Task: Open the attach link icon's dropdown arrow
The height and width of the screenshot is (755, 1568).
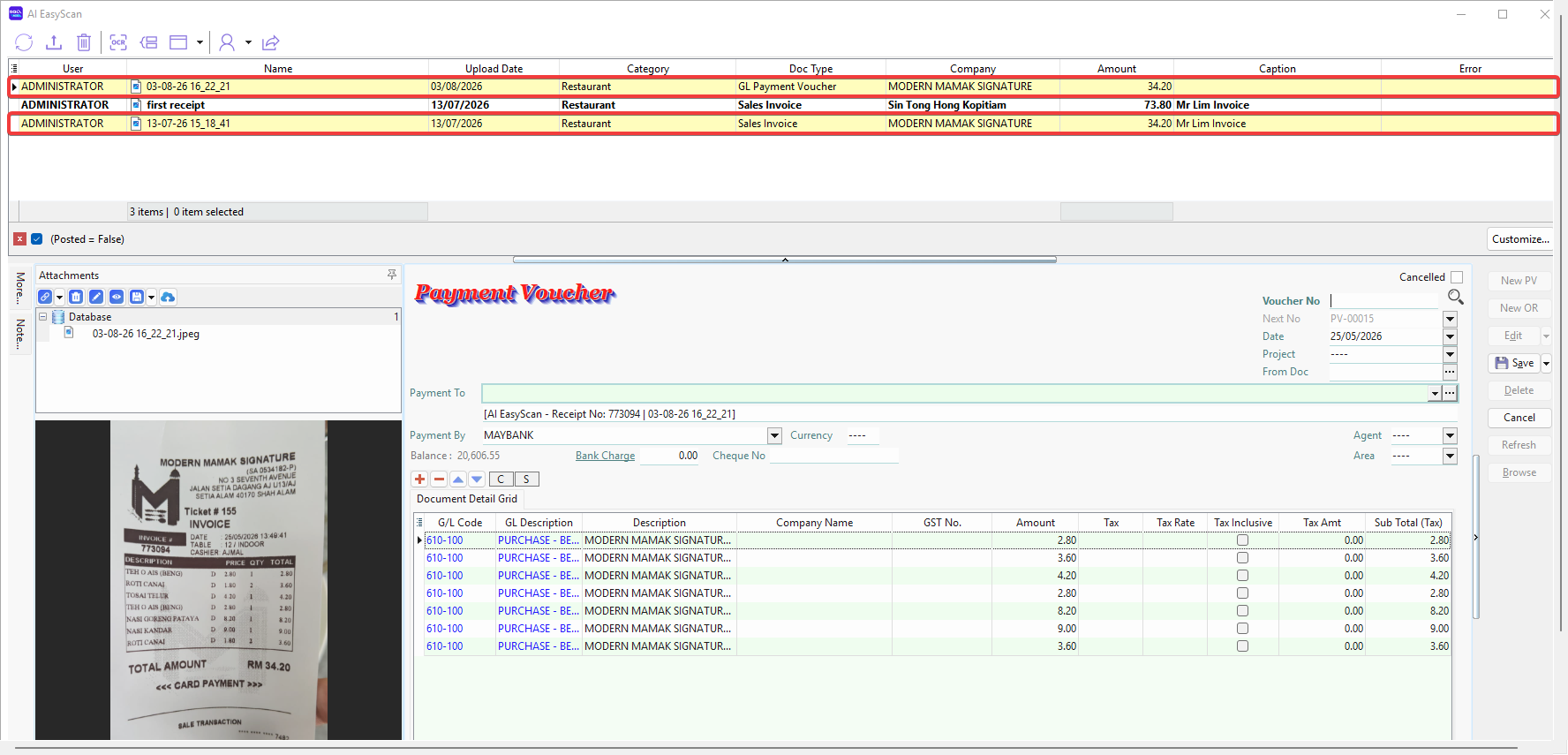Action: (x=59, y=297)
